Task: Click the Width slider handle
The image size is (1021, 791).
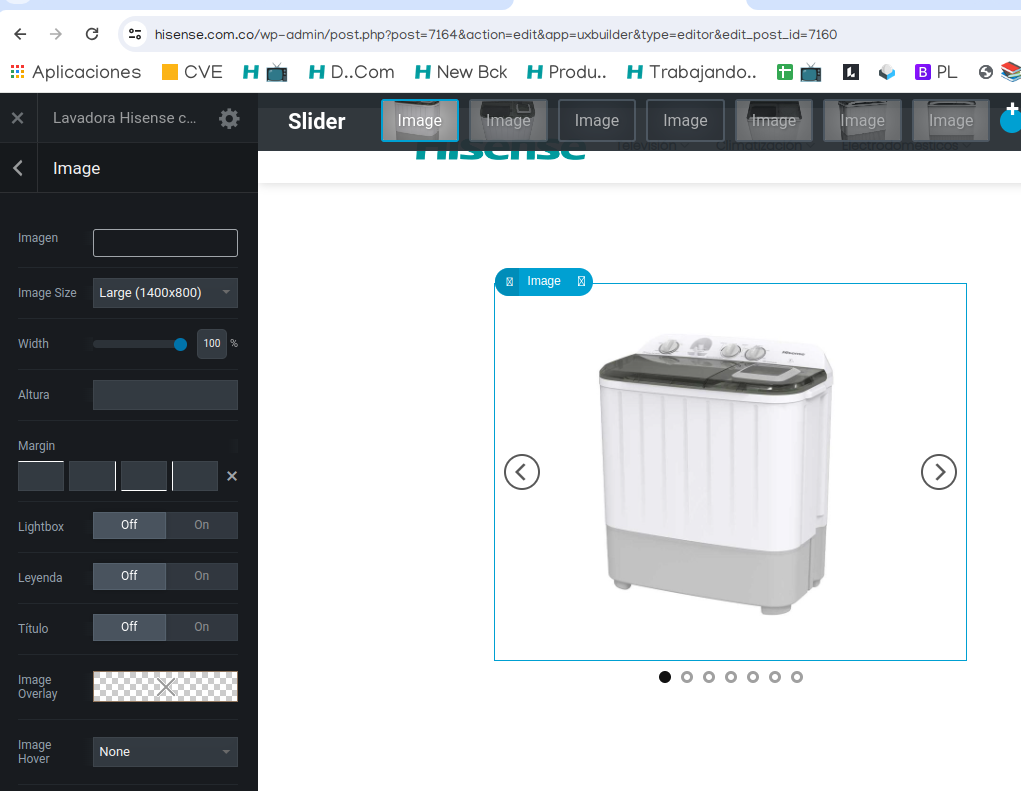Action: [180, 344]
